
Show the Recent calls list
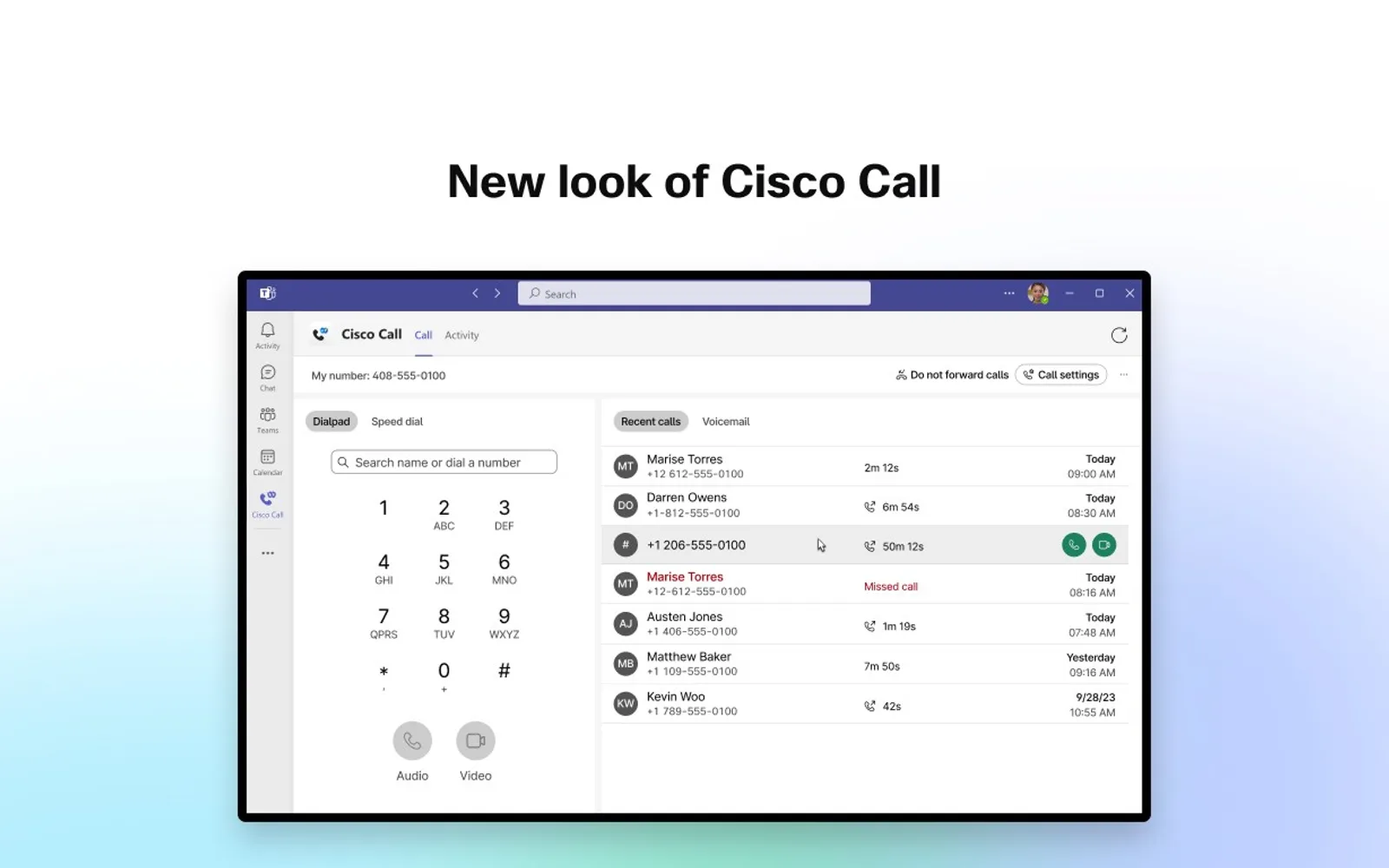[x=651, y=422]
